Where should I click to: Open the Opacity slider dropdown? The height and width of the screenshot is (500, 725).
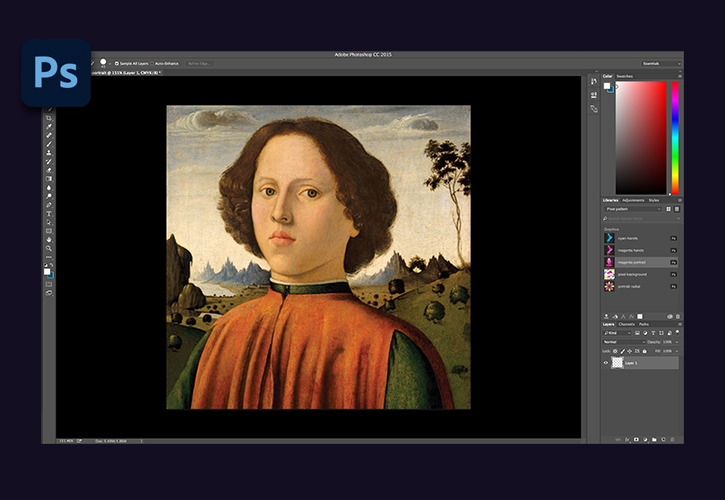point(677,342)
